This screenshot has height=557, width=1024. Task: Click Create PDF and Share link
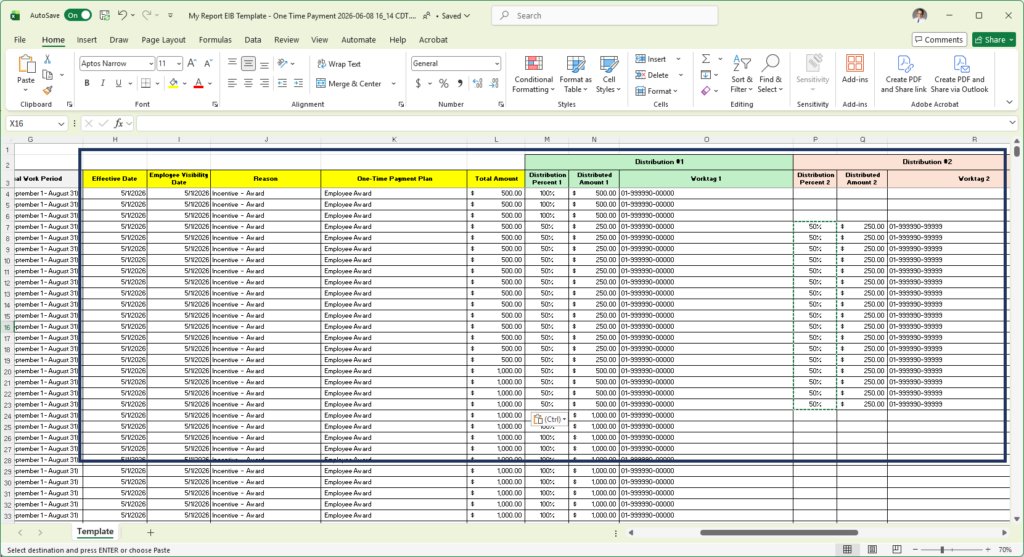click(x=904, y=74)
